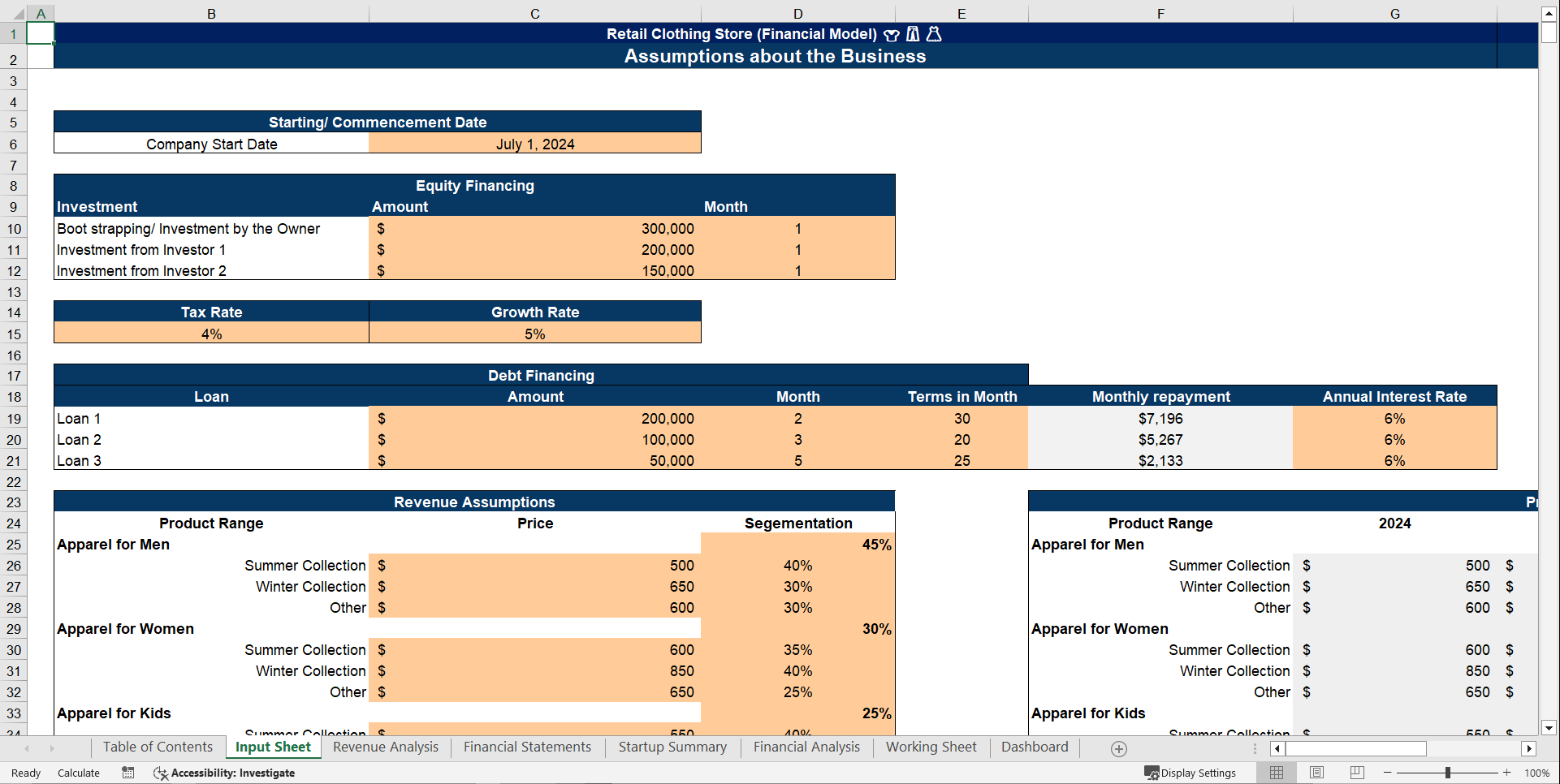Open the Startup Summary sheet

(672, 747)
